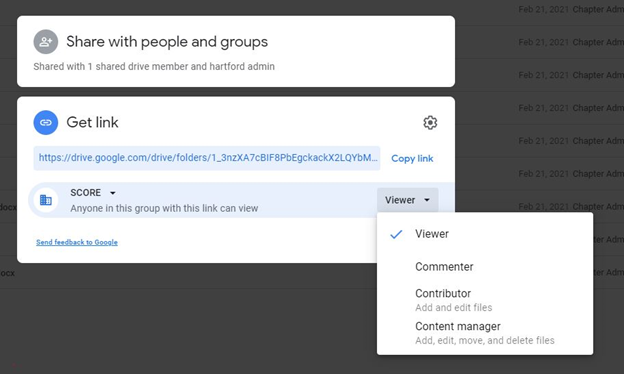This screenshot has width=624, height=374.
Task: Click the Get link heading text
Action: (92, 122)
